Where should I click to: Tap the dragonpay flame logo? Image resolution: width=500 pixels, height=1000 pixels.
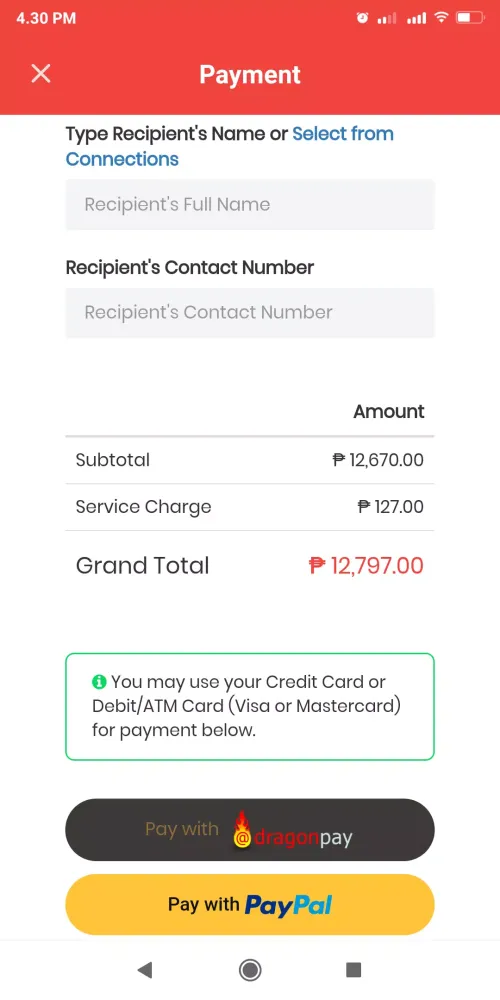coord(242,829)
